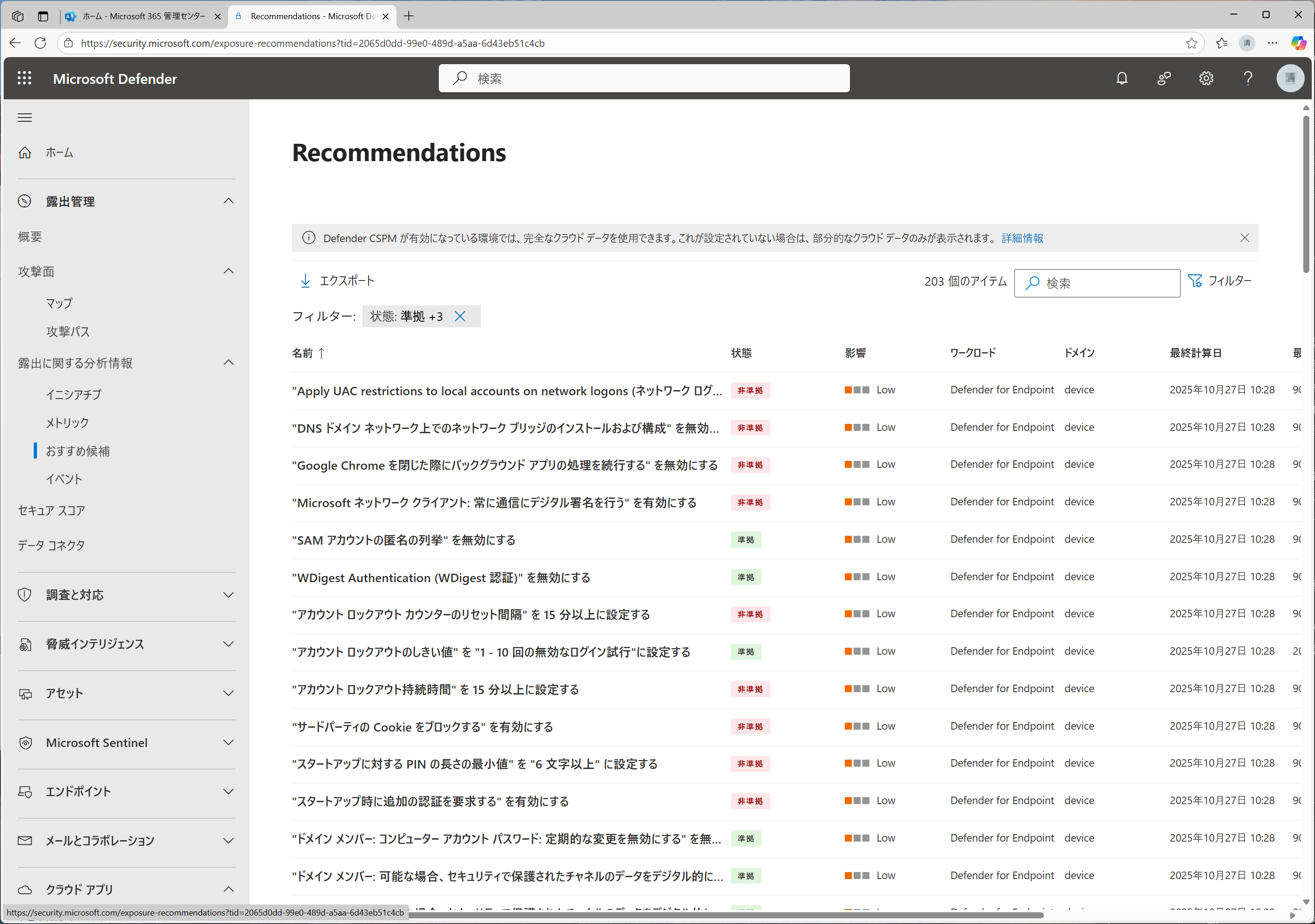Open the app launcher waffle icon

[x=24, y=79]
